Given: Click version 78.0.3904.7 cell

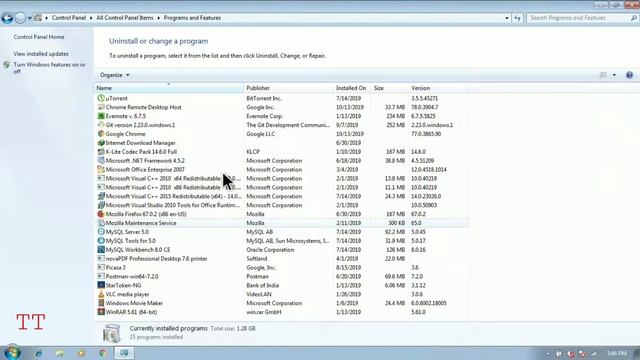Looking at the screenshot, I should (x=424, y=107).
